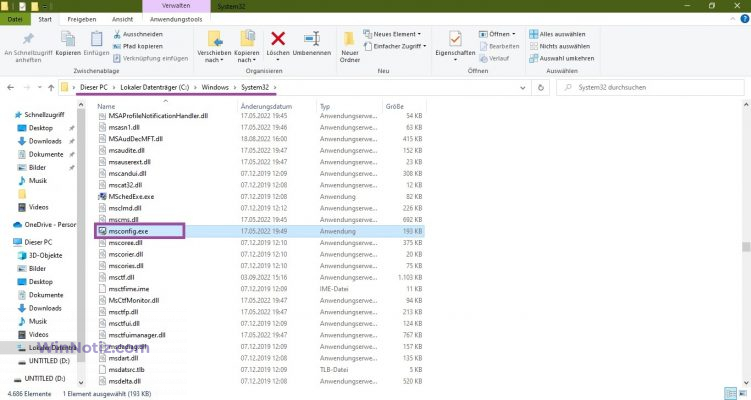Viewport: 751px width, 400px height.
Task: Select MSchedExe.exe file
Action: point(126,196)
